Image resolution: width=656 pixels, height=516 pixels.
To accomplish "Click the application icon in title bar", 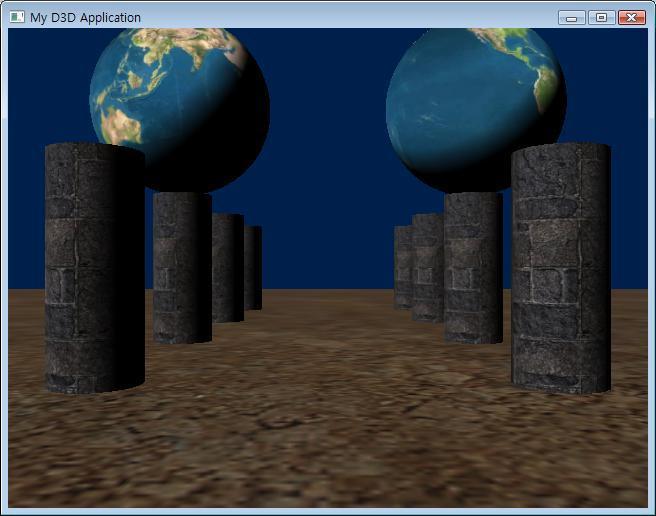I will (17, 17).
